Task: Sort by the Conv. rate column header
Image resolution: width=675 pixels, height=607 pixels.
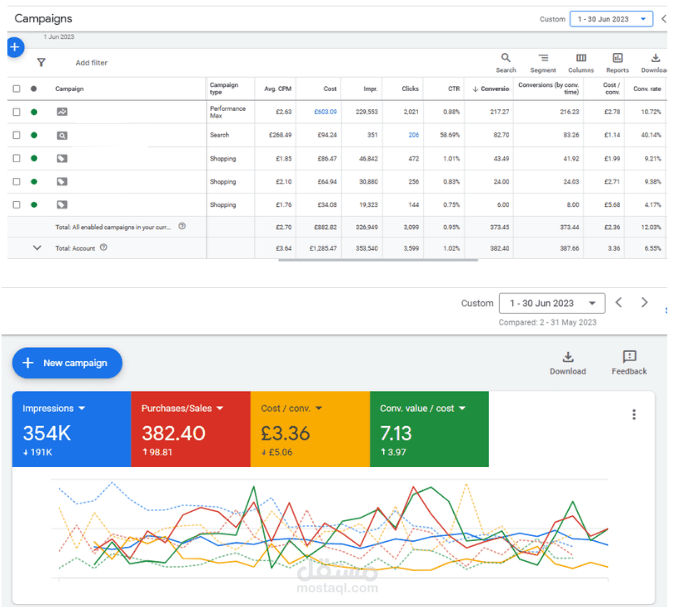Action: pos(647,89)
